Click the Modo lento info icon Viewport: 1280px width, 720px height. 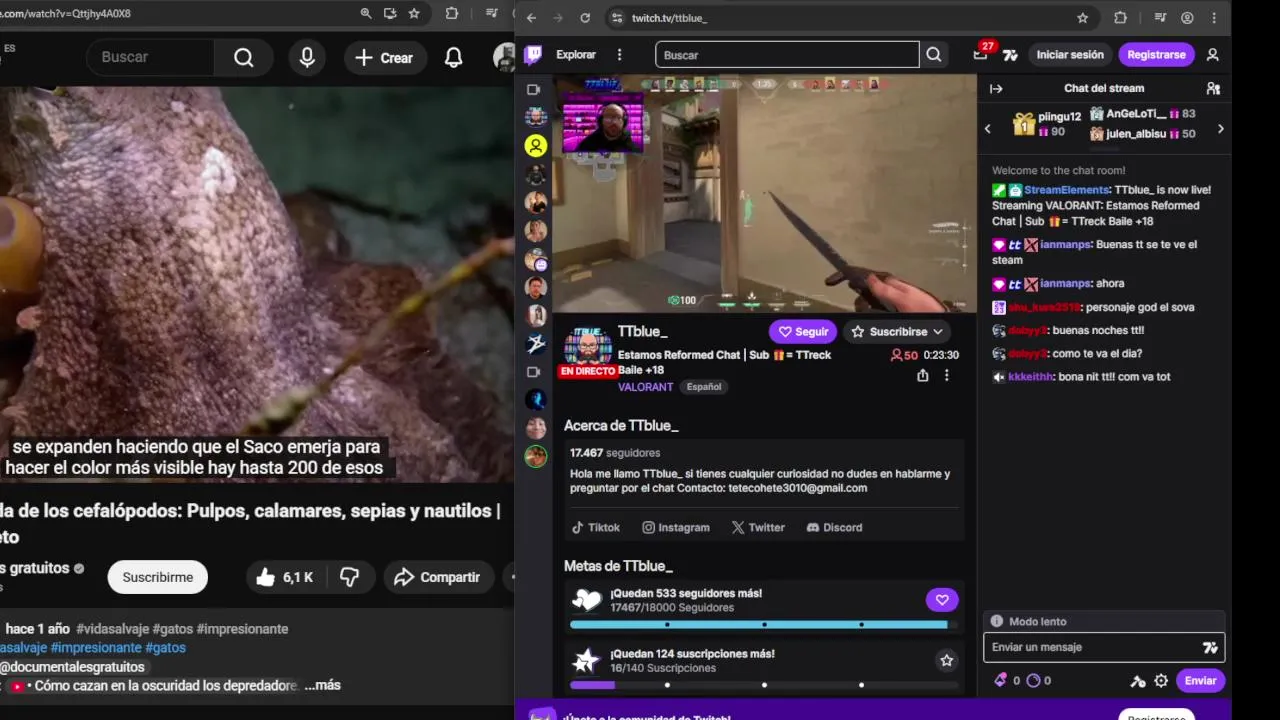[997, 621]
